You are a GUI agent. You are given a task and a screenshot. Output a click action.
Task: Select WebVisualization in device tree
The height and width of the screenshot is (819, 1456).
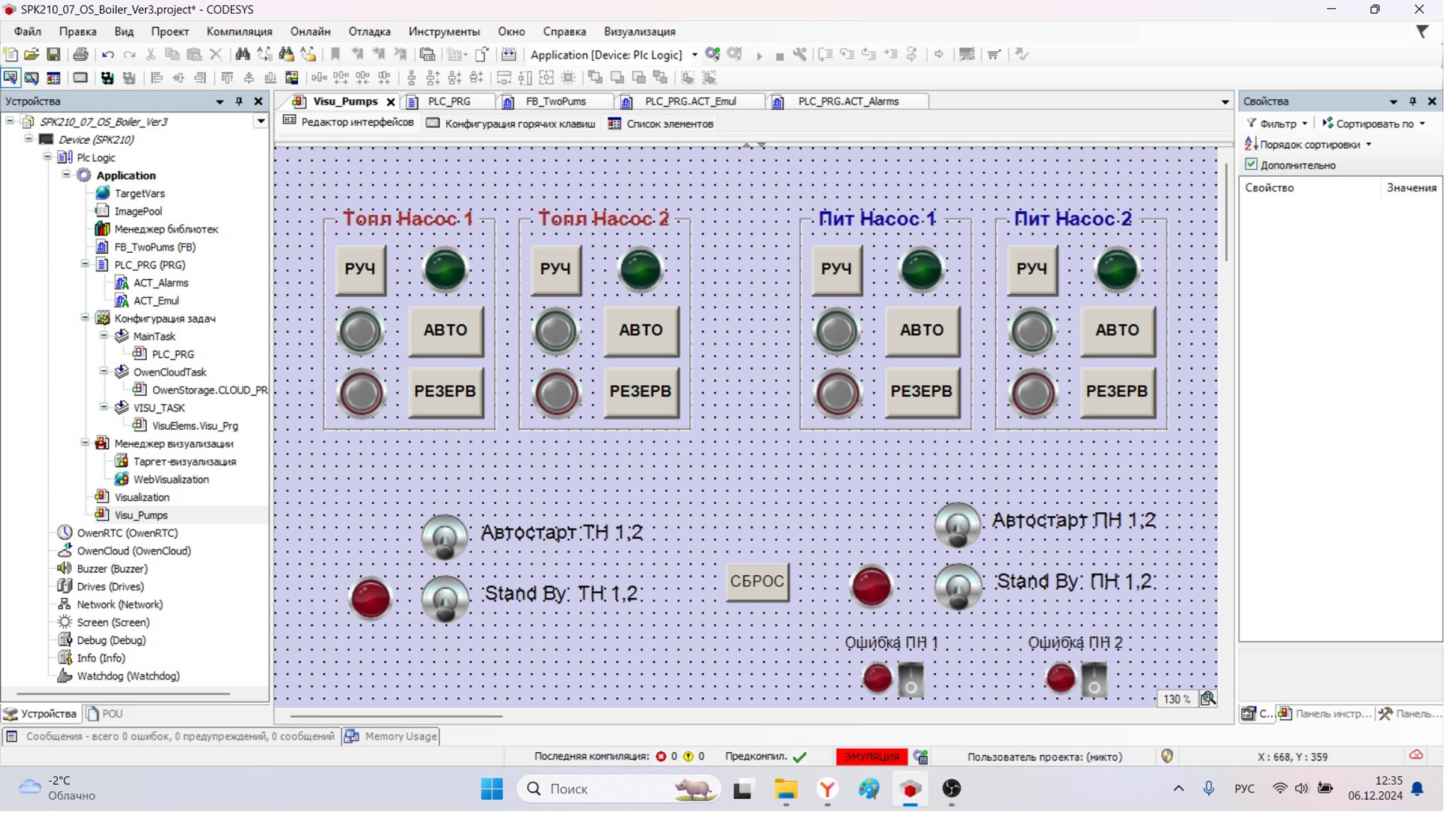click(171, 480)
